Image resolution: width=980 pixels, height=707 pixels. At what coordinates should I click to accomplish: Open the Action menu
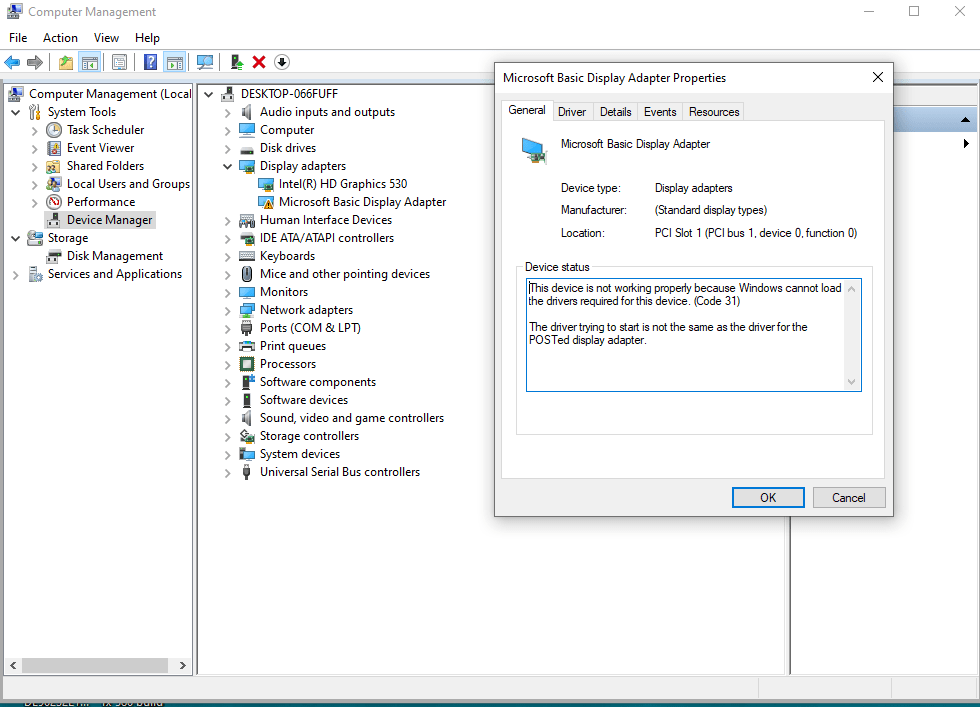coord(60,38)
